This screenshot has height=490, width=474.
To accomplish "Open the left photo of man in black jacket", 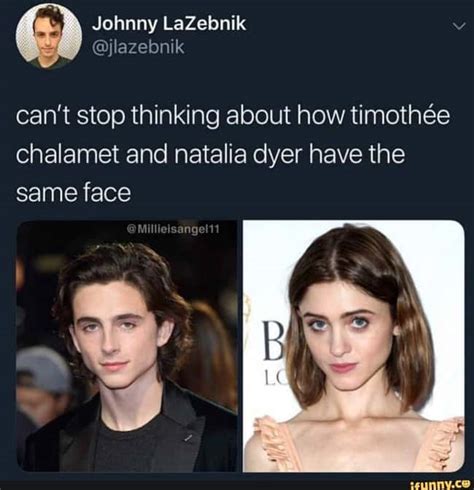I will [127, 346].
